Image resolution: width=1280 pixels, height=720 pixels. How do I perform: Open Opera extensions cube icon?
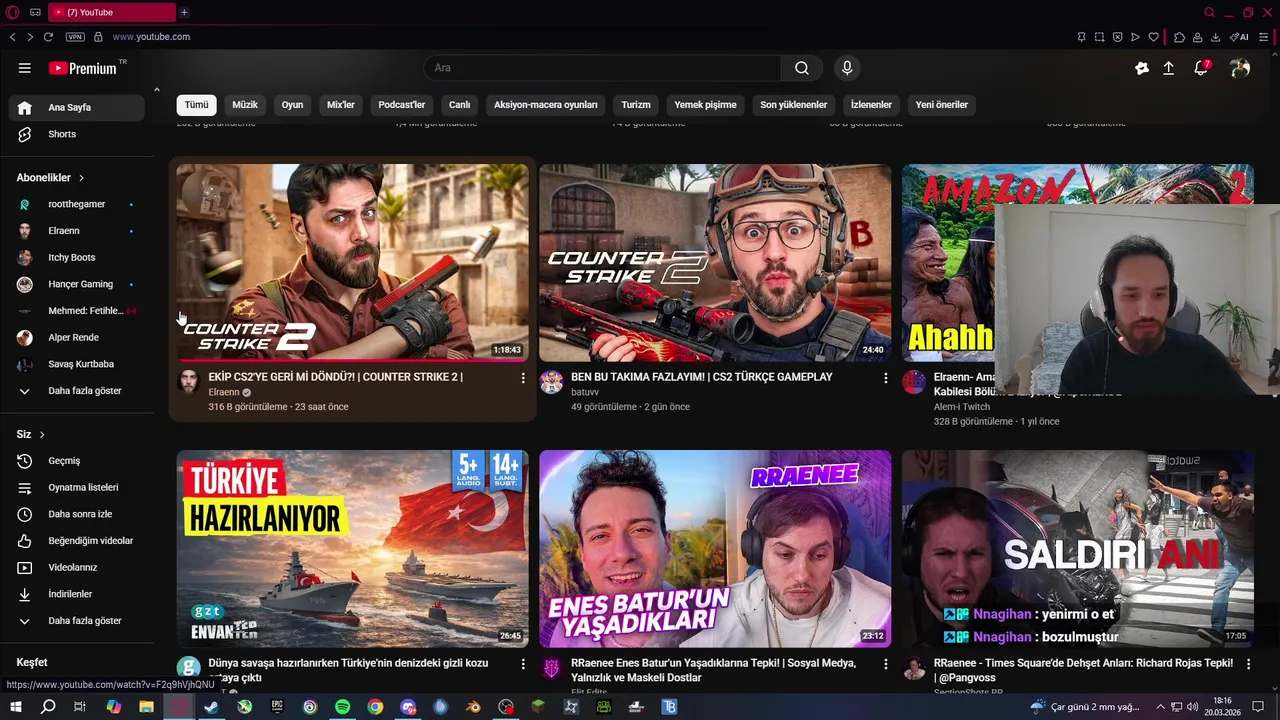(x=1179, y=37)
